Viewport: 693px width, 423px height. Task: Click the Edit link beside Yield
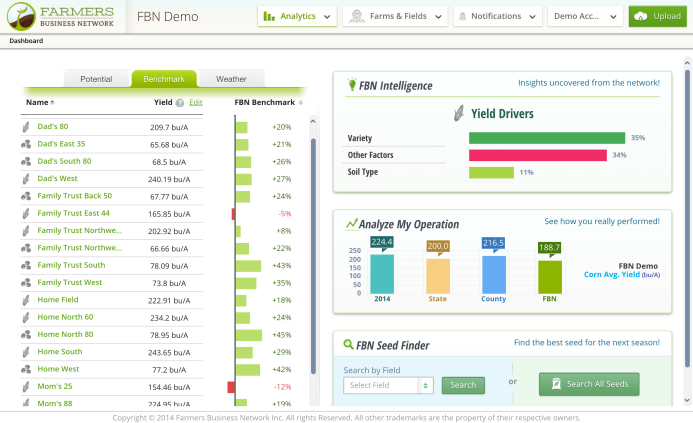[x=196, y=102]
